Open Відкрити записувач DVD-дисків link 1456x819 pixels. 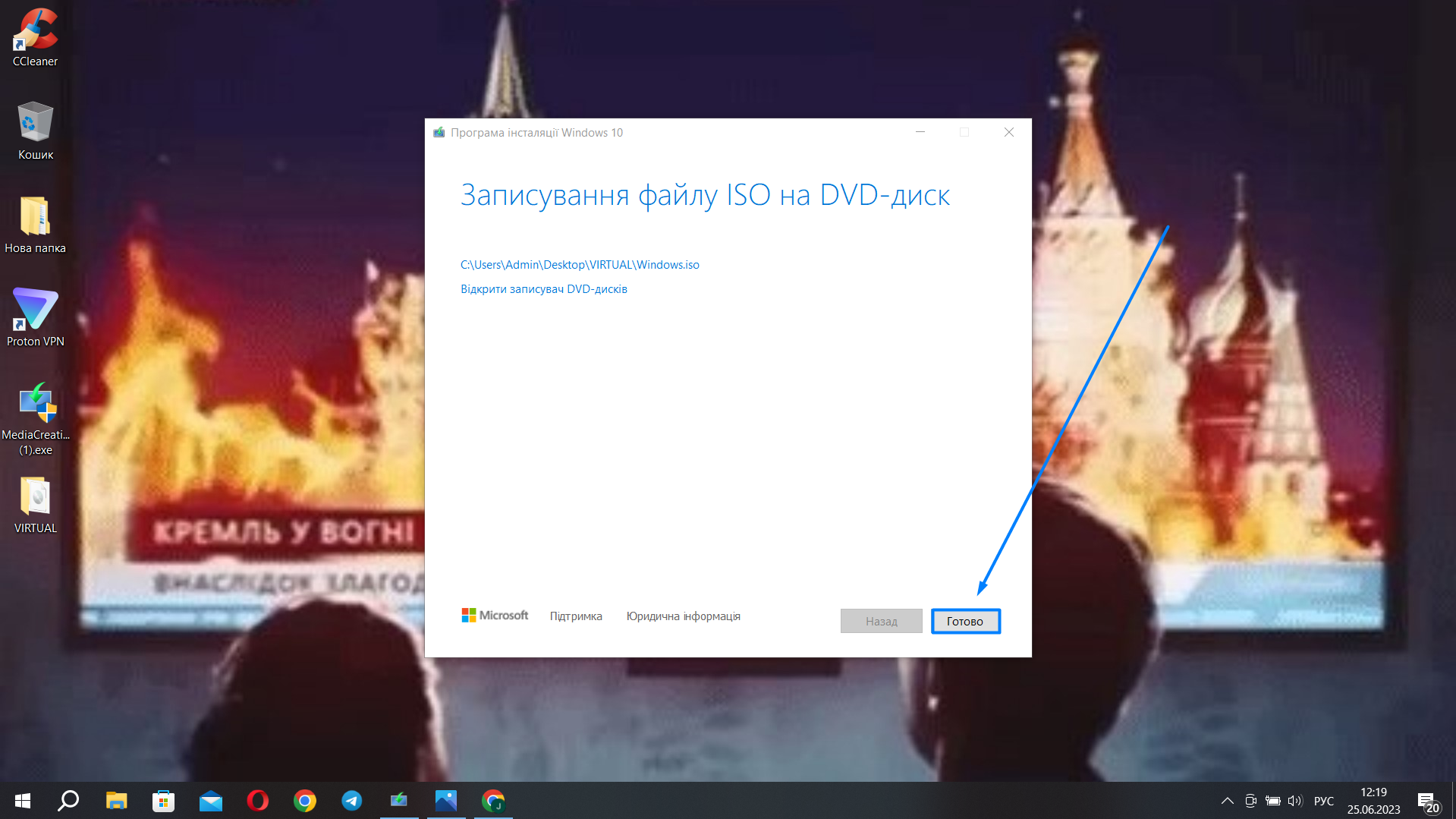(x=543, y=288)
